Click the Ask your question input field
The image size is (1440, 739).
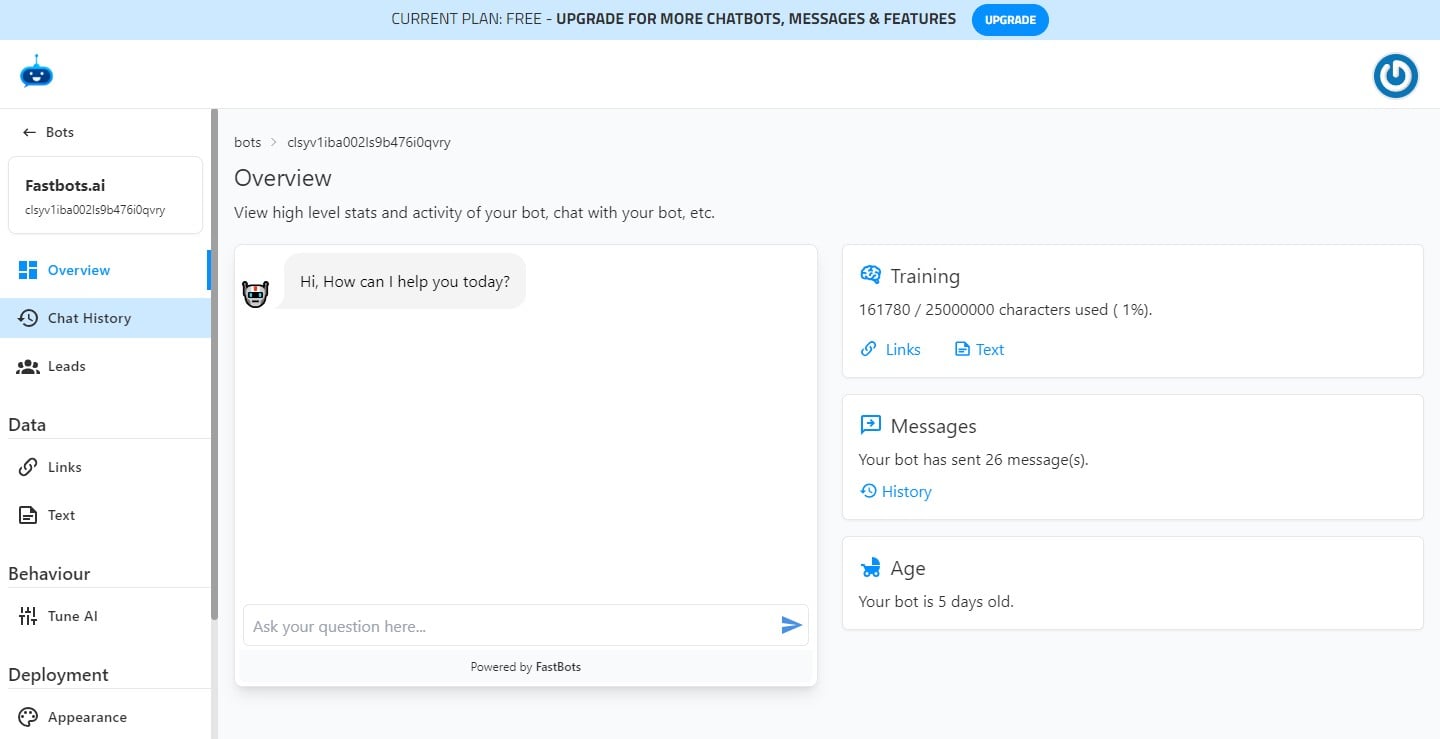[450, 624]
